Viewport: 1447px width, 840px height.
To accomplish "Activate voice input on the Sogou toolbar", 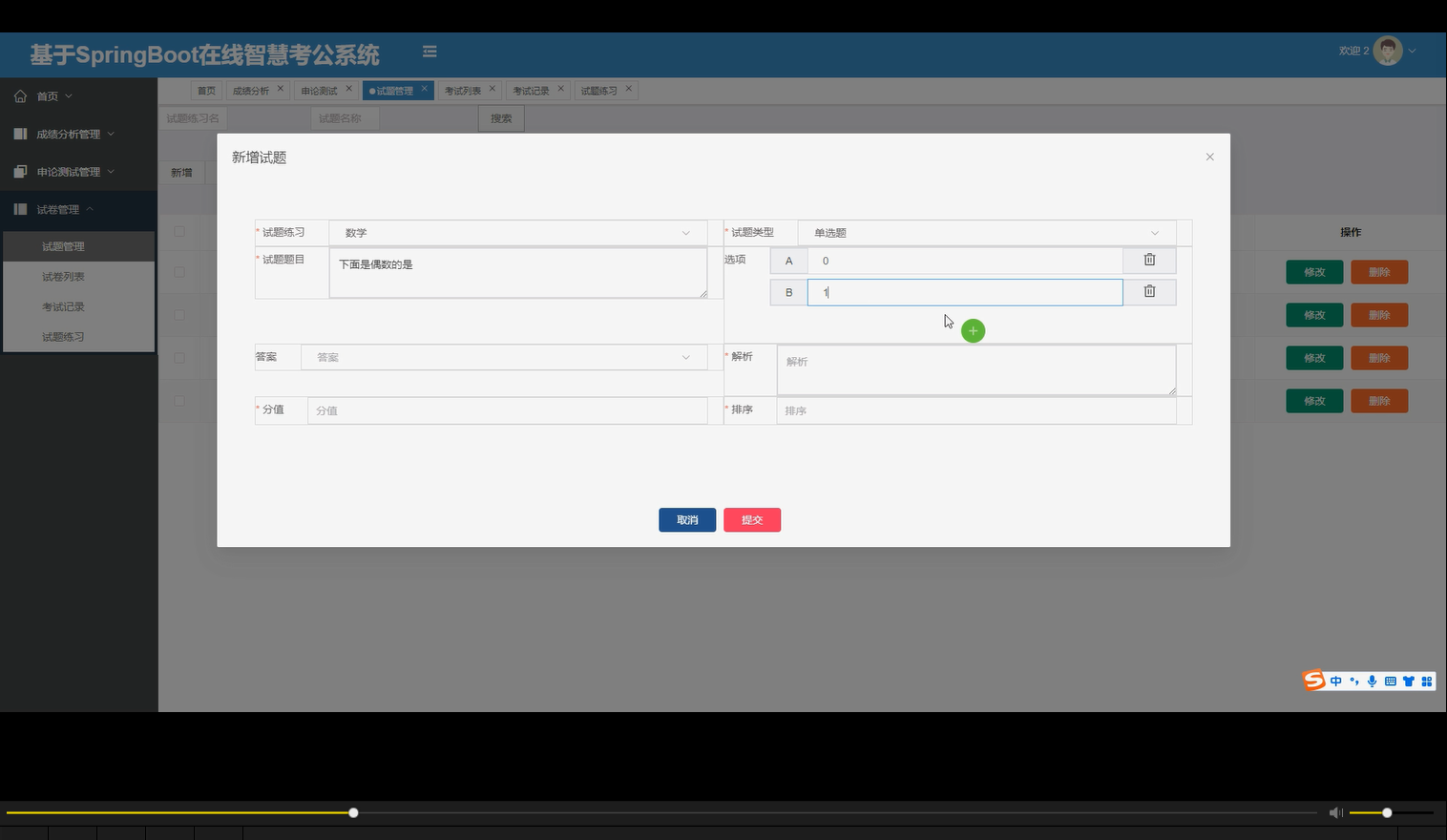I will (1372, 681).
